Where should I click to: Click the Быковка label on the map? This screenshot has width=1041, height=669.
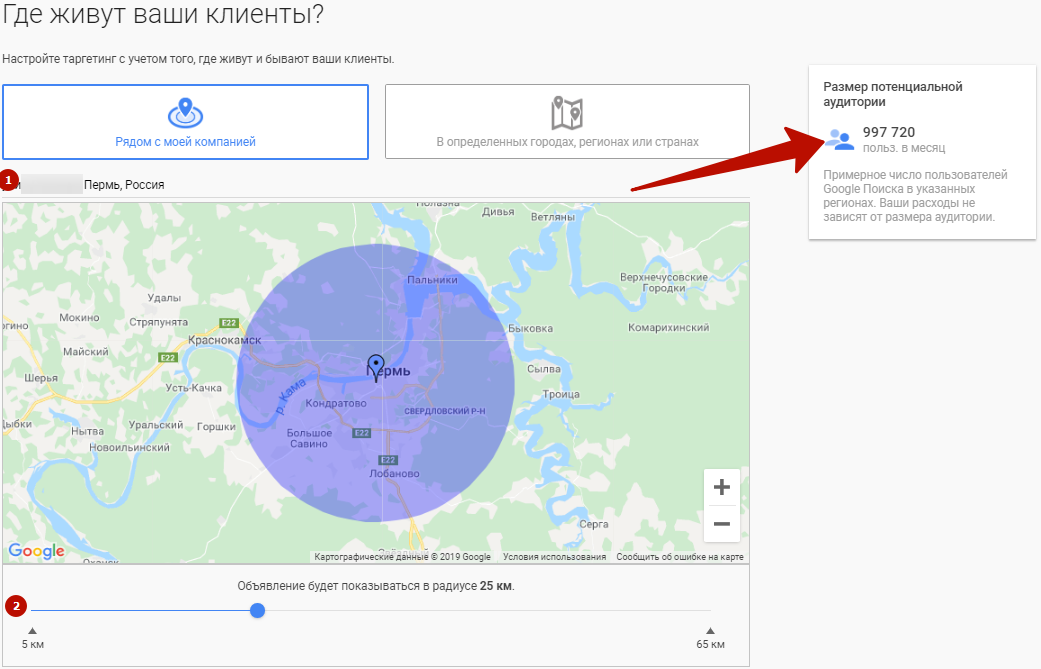530,328
